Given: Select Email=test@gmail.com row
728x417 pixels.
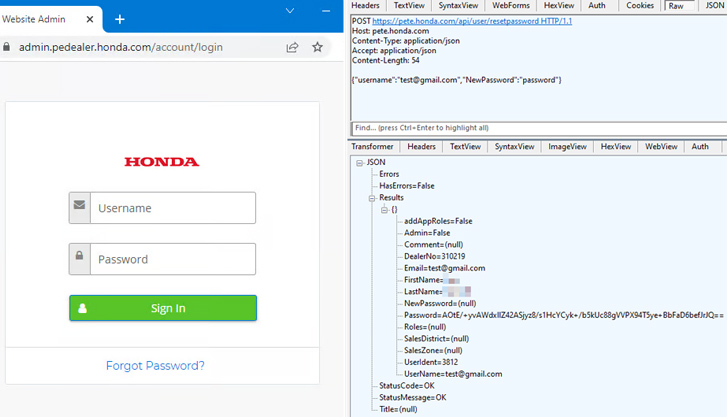Looking at the screenshot, I should point(444,268).
